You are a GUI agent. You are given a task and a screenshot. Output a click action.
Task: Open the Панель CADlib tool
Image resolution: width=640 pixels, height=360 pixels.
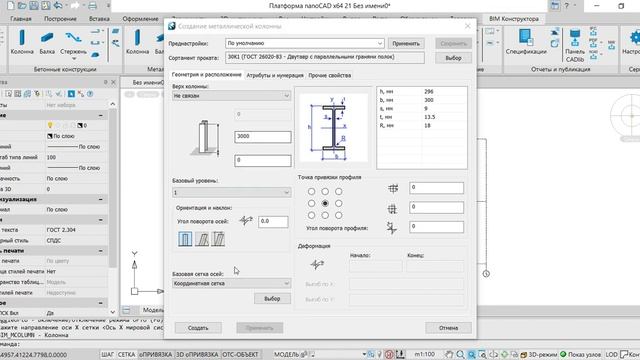575,46
